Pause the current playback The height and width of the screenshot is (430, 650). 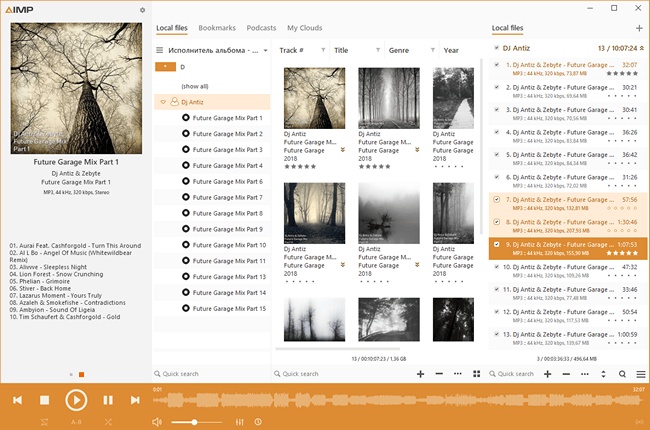[108, 400]
